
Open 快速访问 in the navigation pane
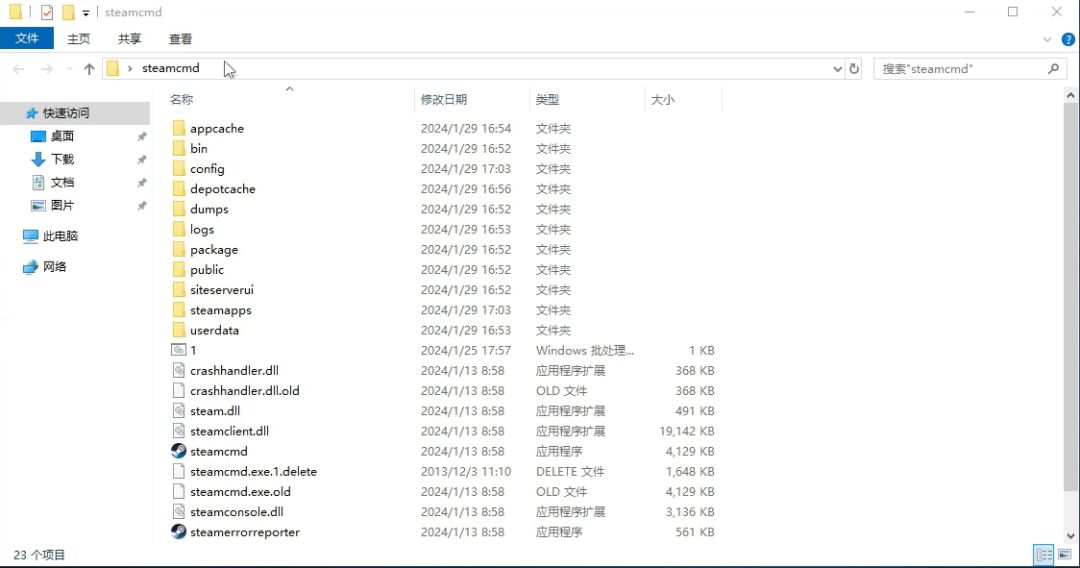click(66, 113)
